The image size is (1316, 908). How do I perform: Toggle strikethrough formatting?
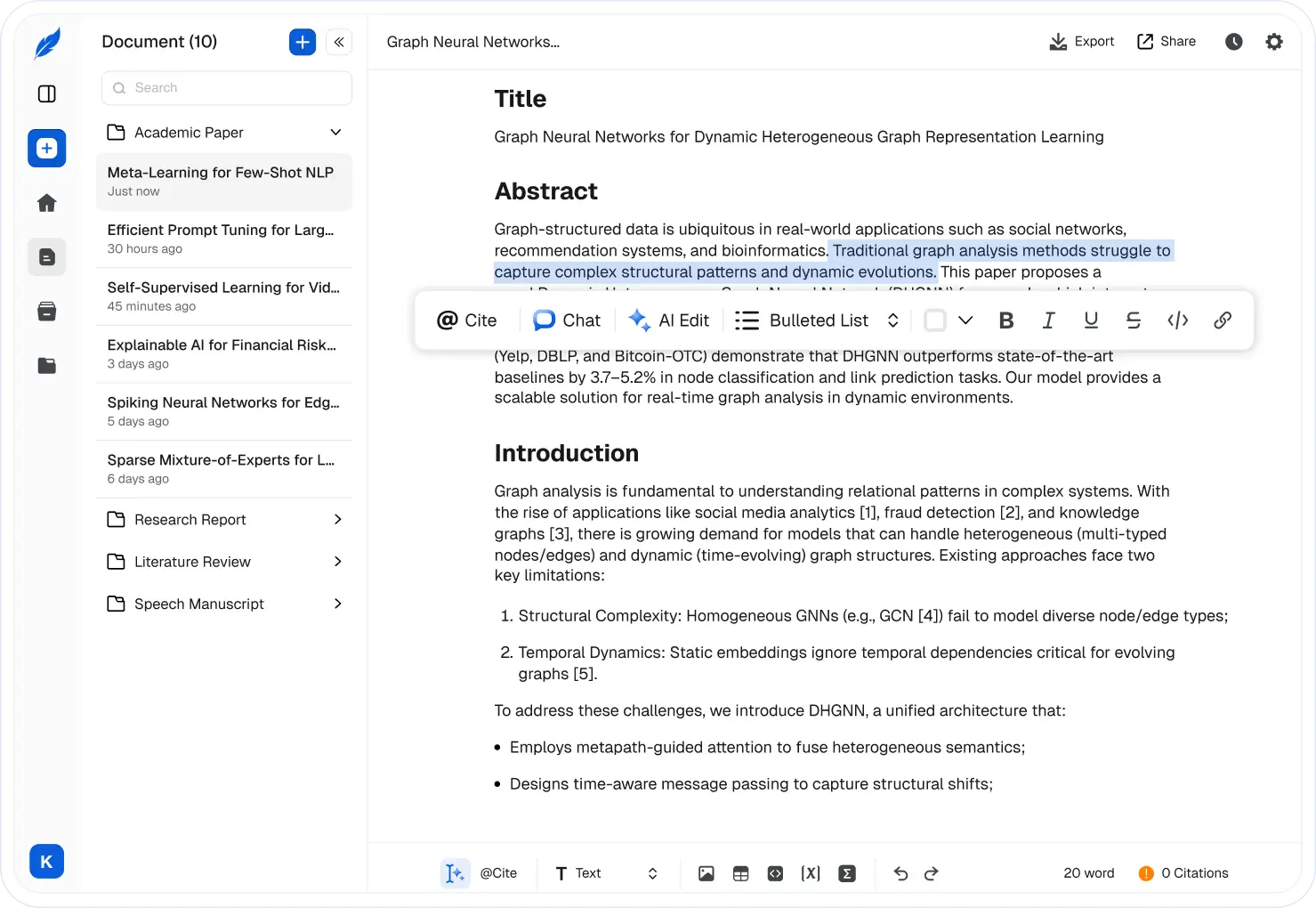(1134, 320)
